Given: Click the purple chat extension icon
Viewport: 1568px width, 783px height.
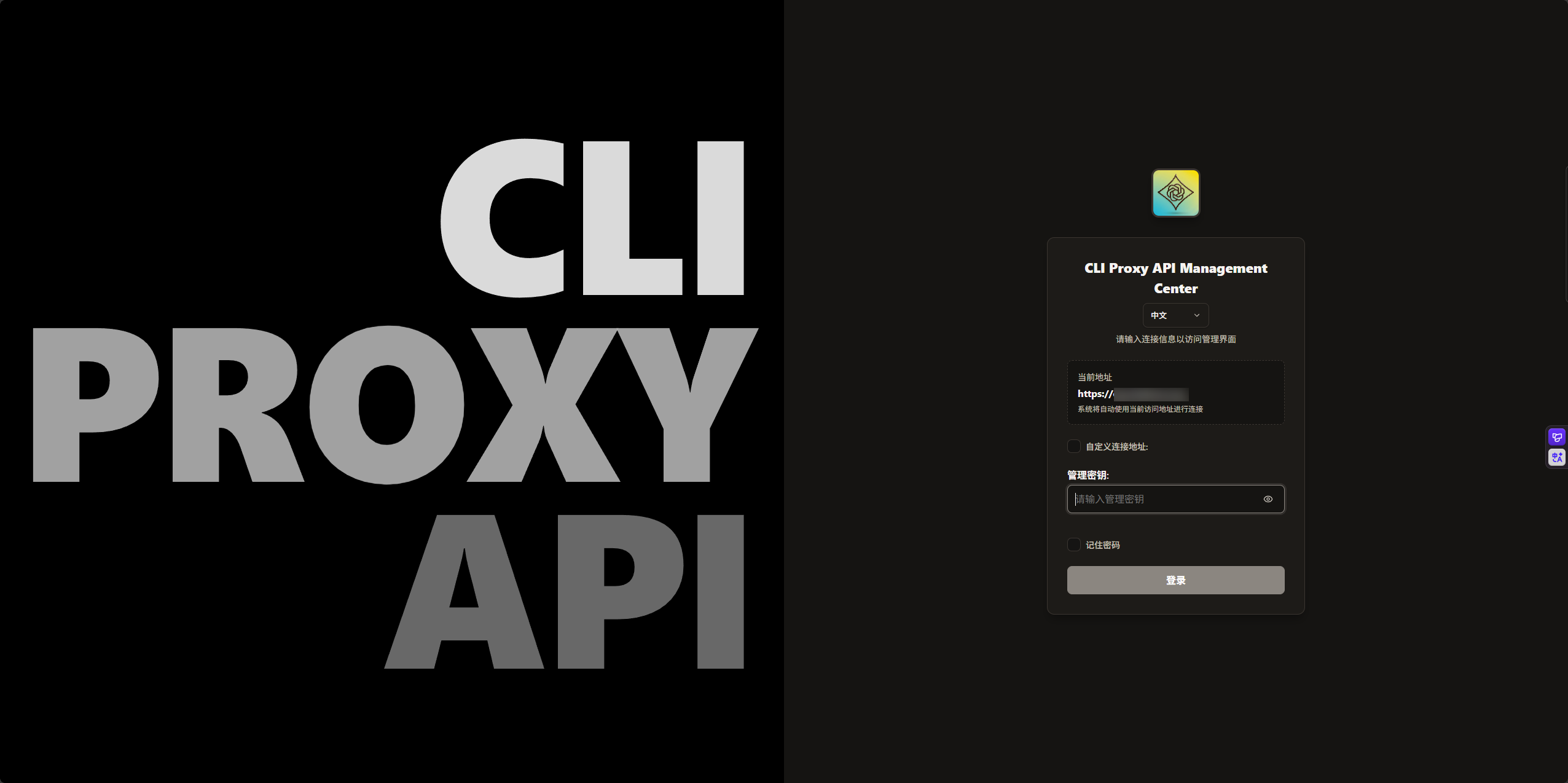Looking at the screenshot, I should 1556,438.
